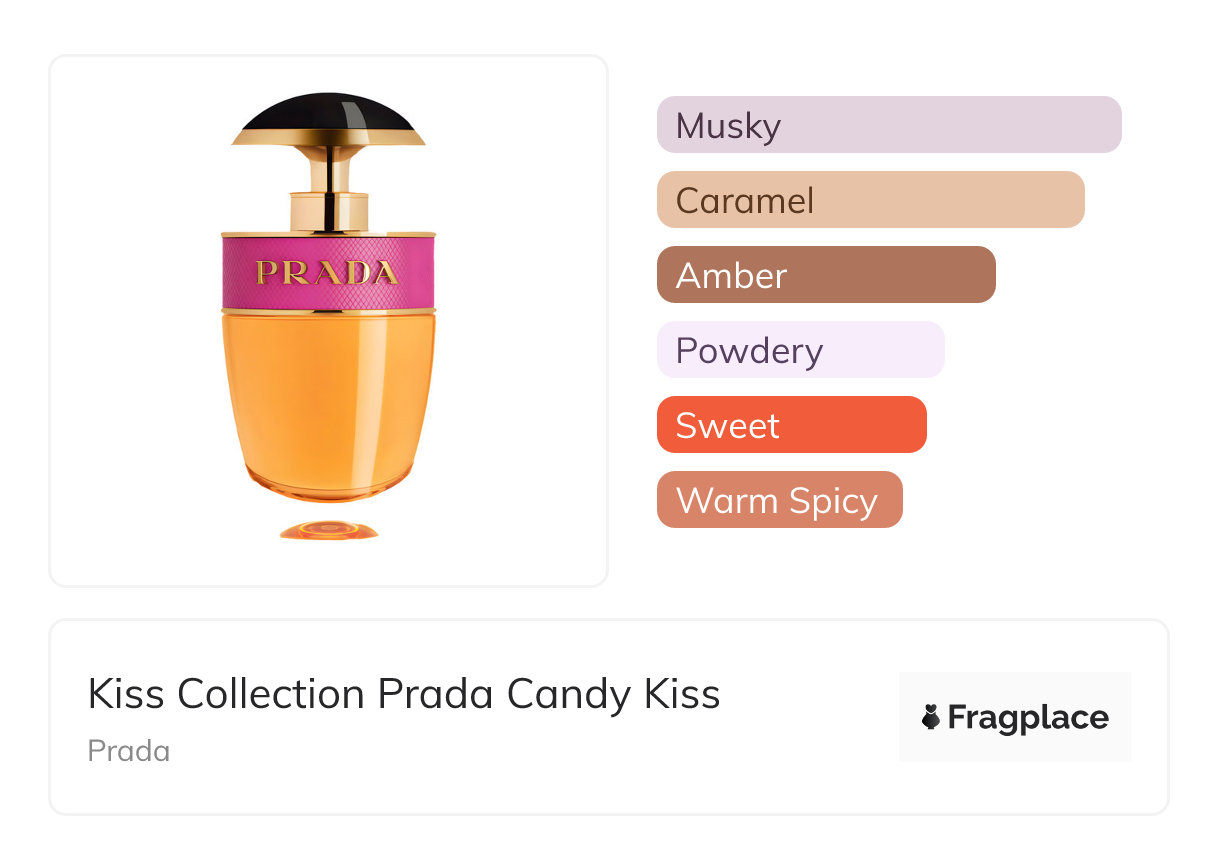
Task: Select the Warm Spicy accord bar
Action: (779, 500)
